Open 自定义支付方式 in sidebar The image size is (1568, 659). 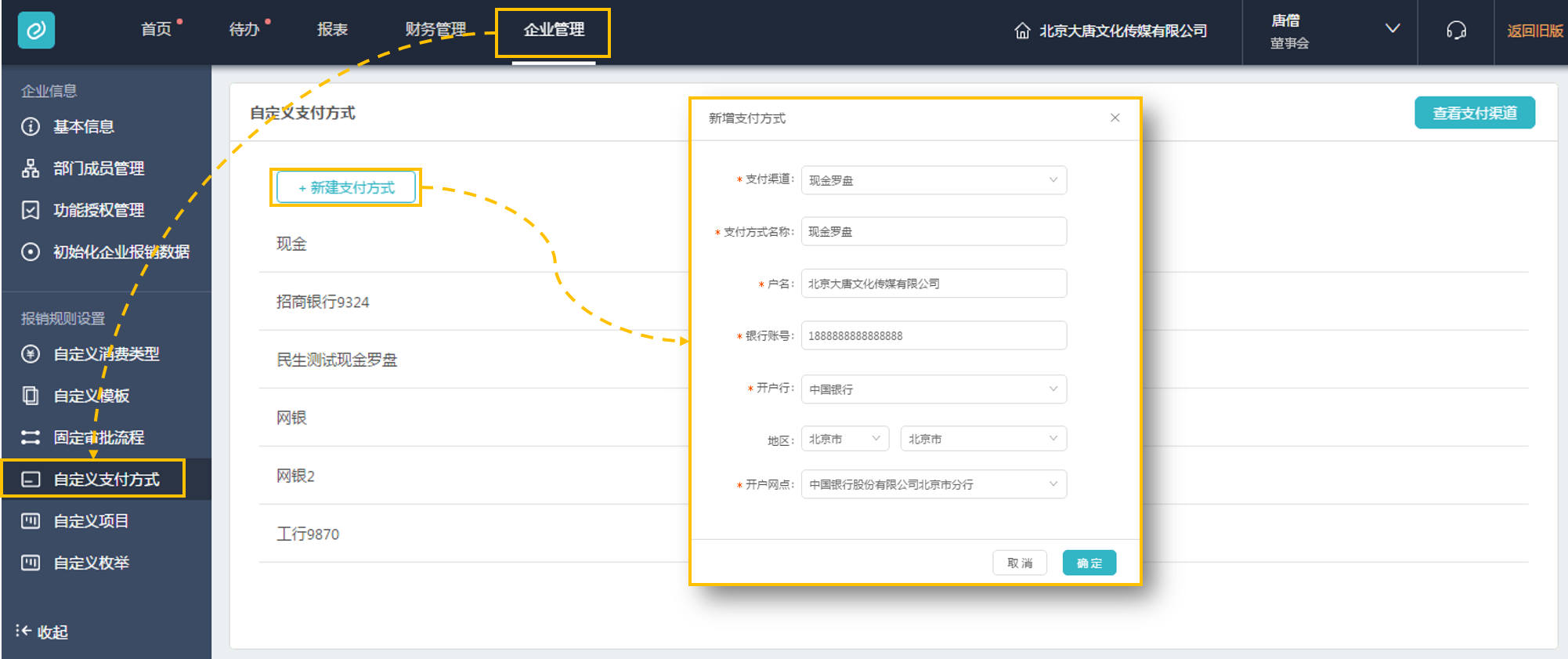[x=107, y=479]
